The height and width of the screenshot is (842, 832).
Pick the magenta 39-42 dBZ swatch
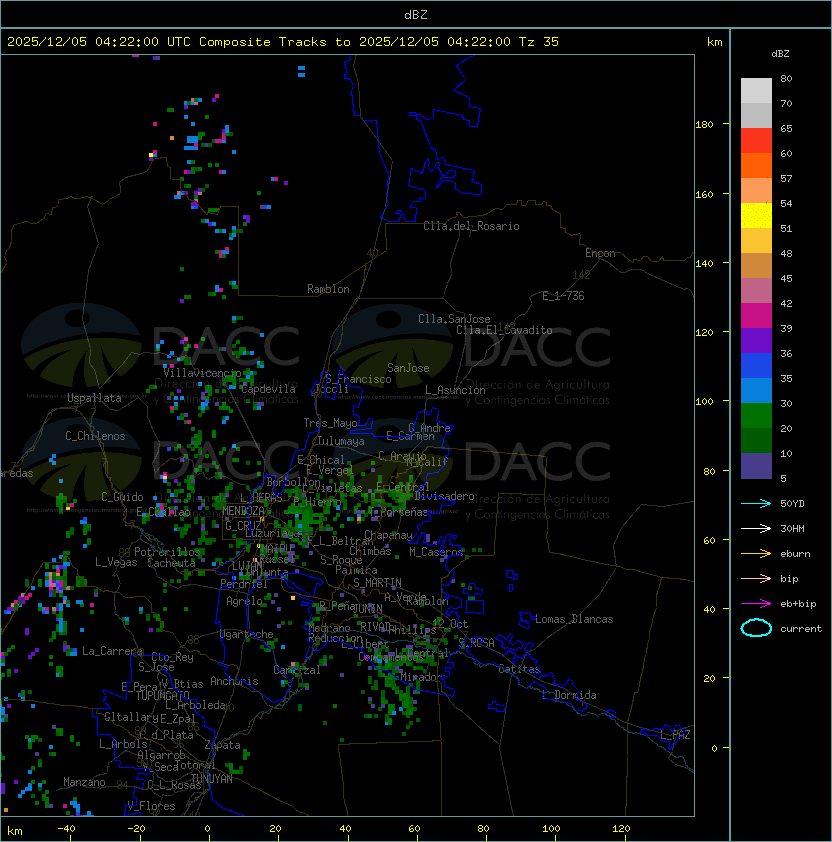[x=756, y=316]
